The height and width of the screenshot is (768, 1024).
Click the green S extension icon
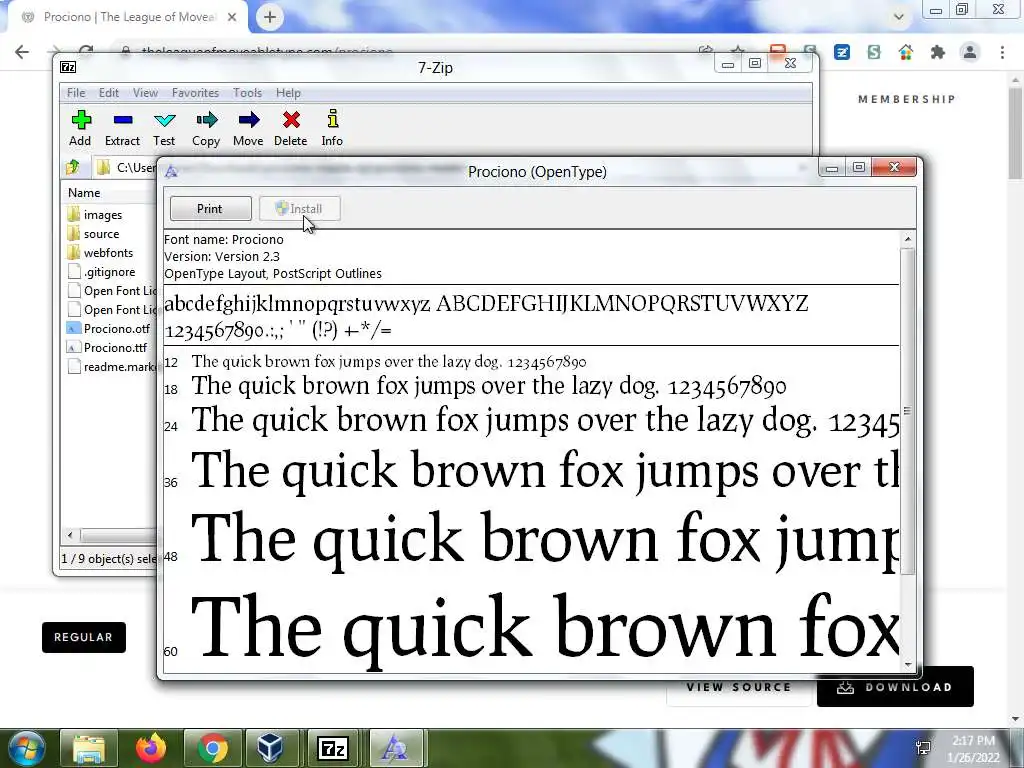pos(874,52)
